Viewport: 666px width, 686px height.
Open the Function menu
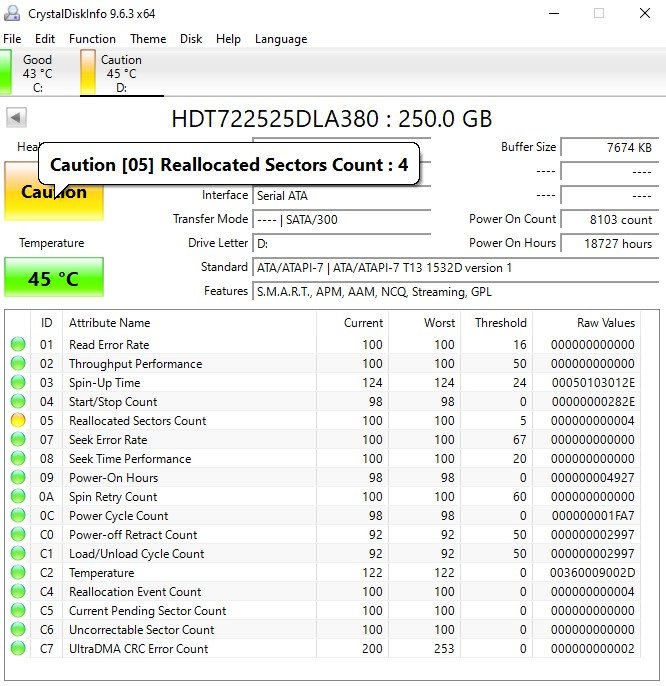click(x=92, y=39)
